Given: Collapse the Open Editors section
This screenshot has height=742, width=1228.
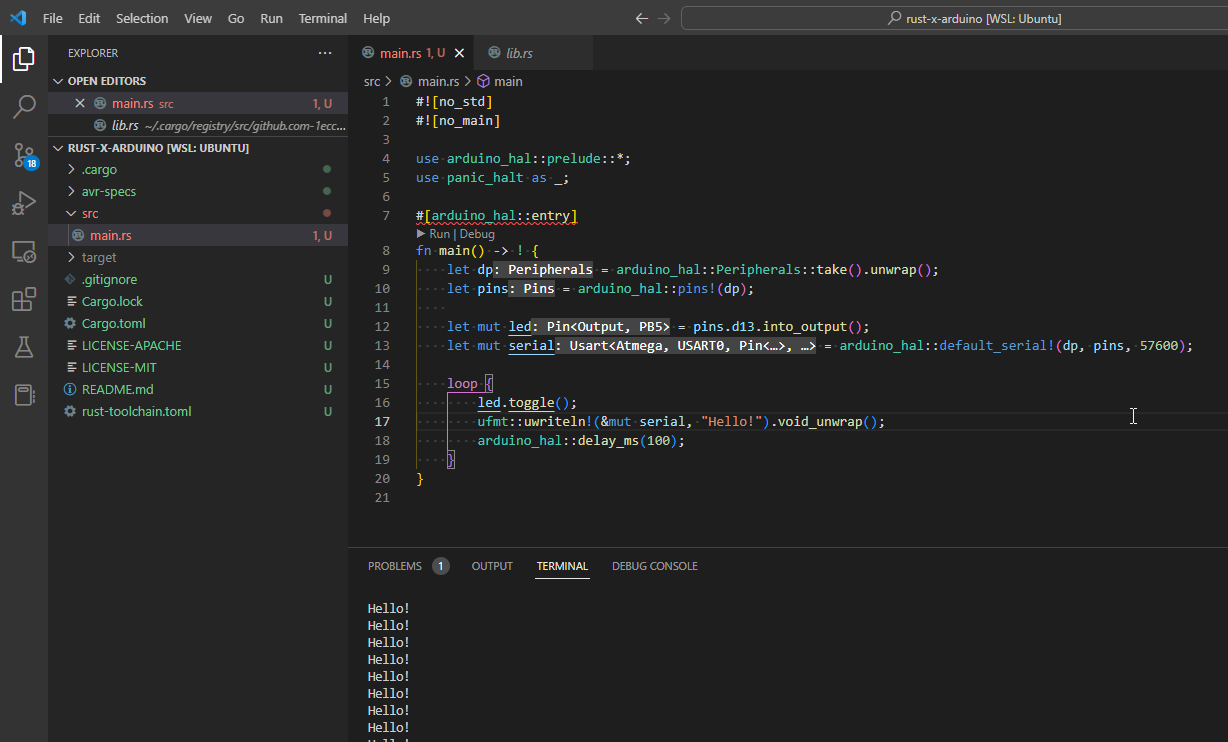Looking at the screenshot, I should point(106,81).
